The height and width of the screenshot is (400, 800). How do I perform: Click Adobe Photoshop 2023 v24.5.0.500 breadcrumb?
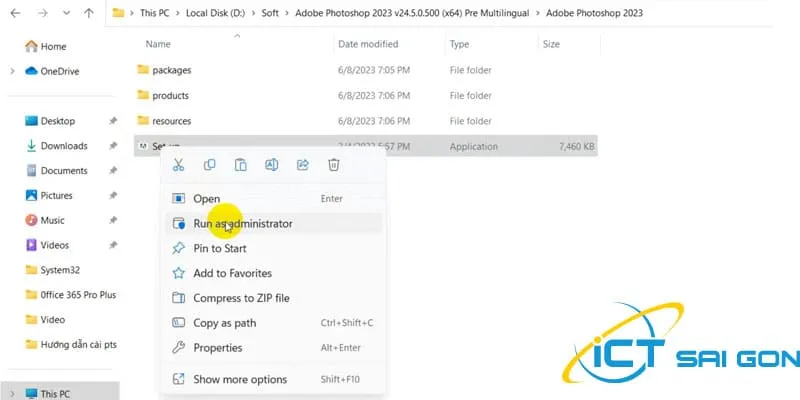(x=412, y=13)
